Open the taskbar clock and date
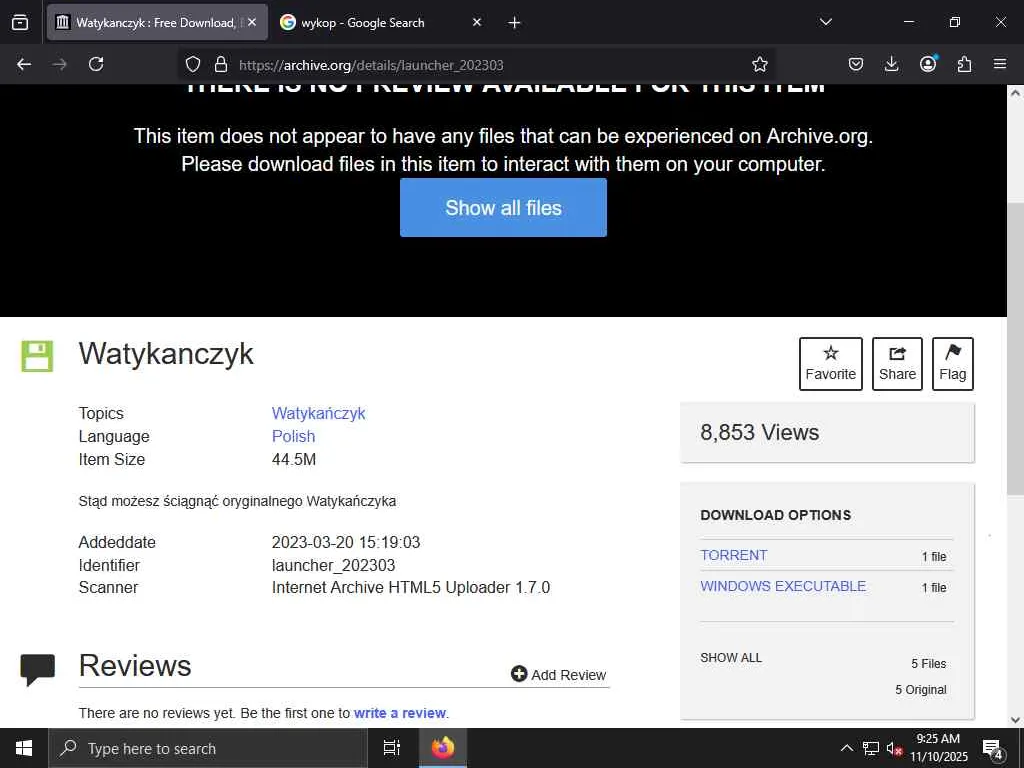 [x=938, y=748]
